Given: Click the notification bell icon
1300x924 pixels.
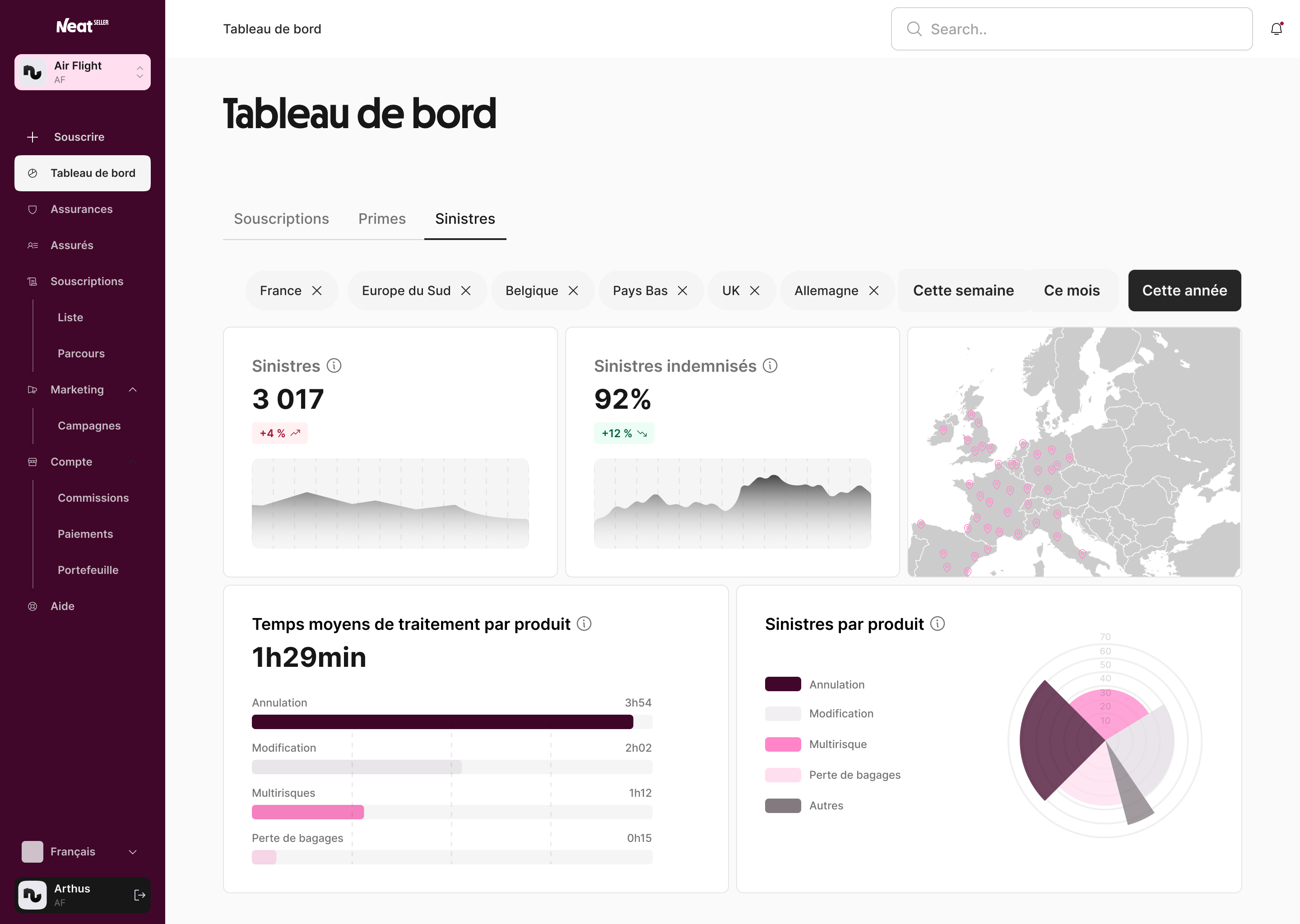Looking at the screenshot, I should point(1276,28).
